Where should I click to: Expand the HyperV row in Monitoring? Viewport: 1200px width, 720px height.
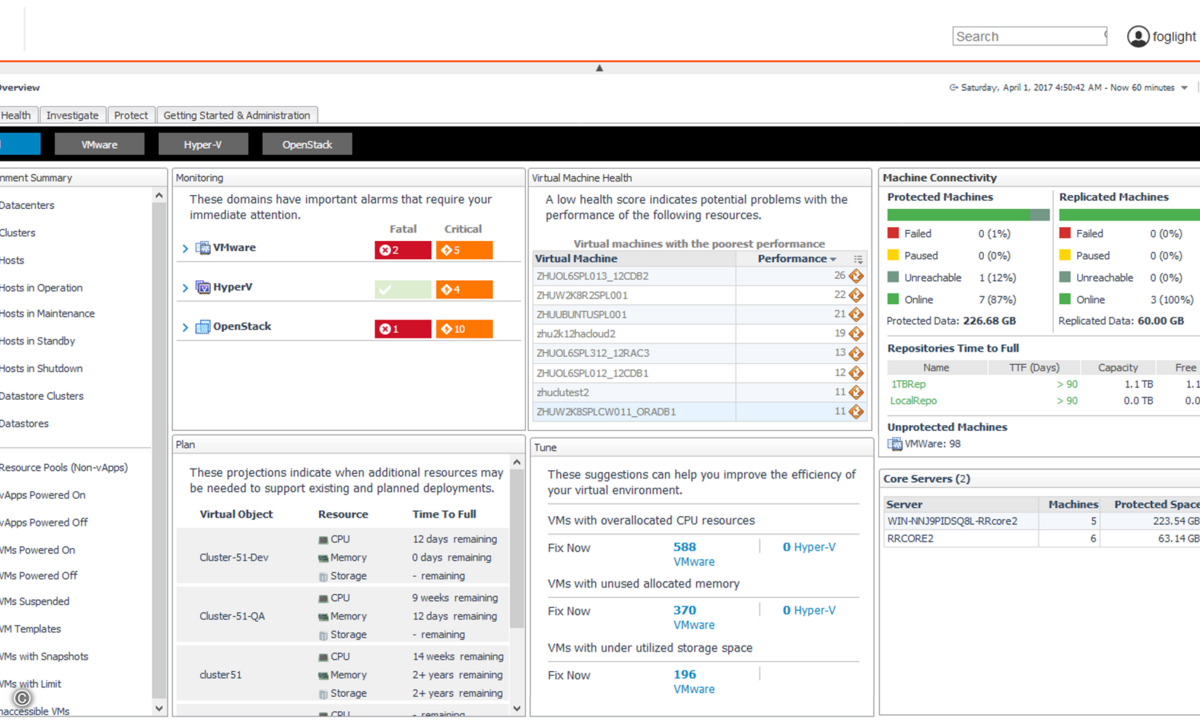[185, 288]
